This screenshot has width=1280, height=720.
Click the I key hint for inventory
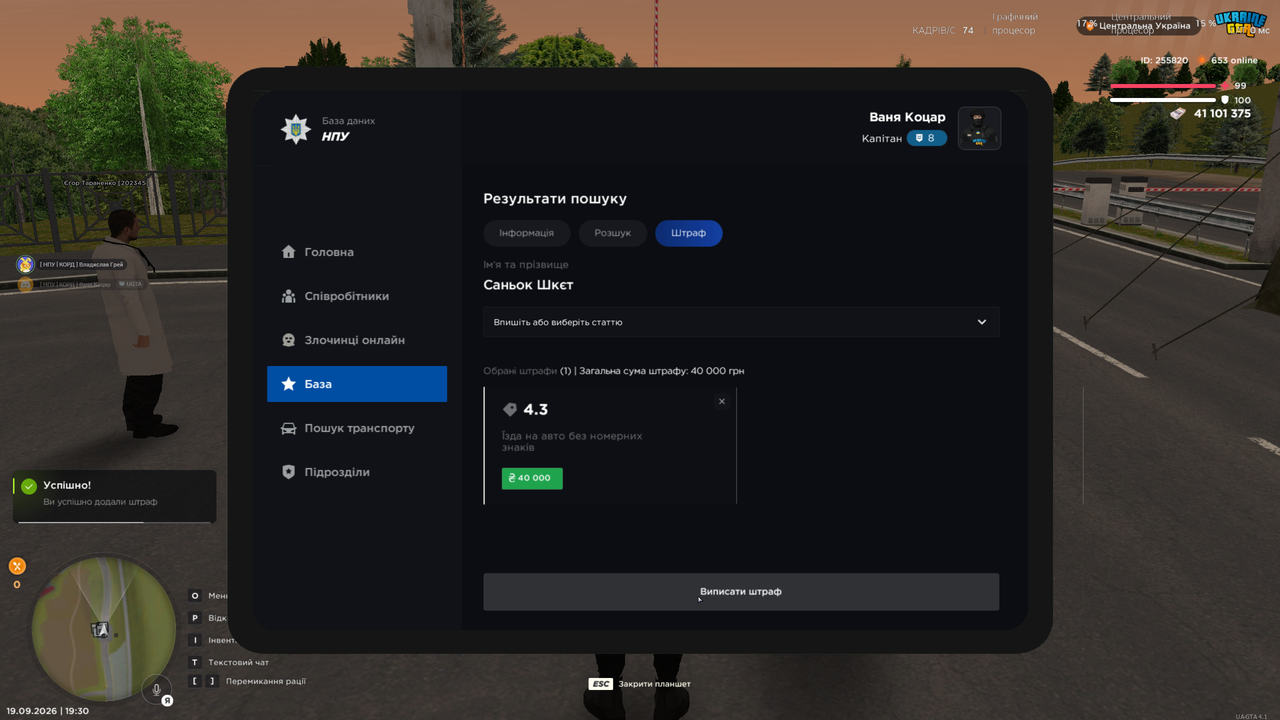(x=195, y=640)
